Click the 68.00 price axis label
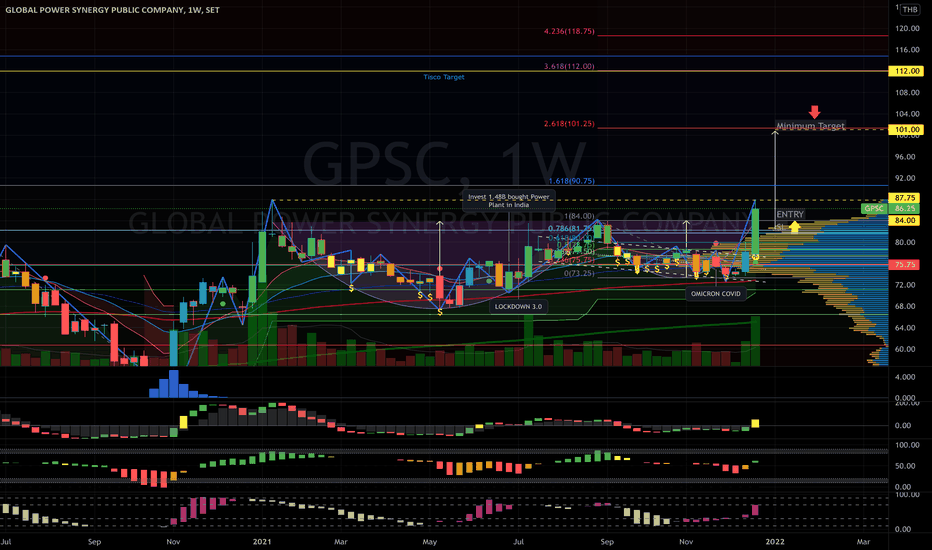The image size is (932, 550). (905, 306)
